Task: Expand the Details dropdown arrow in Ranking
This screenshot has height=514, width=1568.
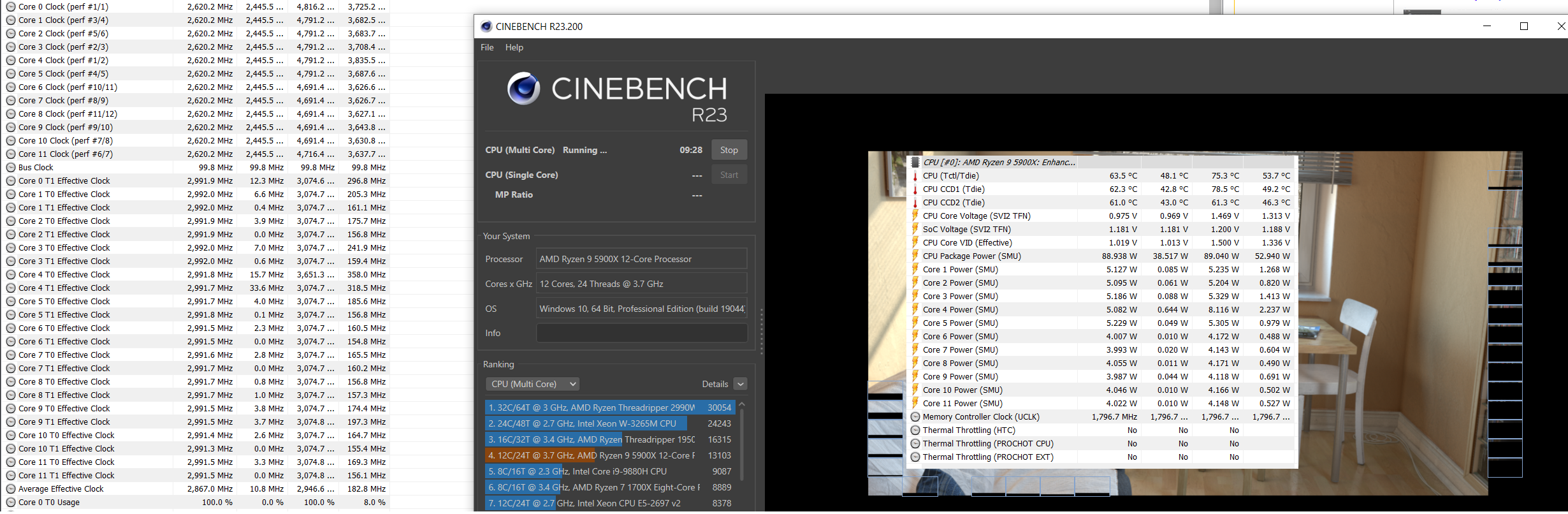Action: [740, 384]
